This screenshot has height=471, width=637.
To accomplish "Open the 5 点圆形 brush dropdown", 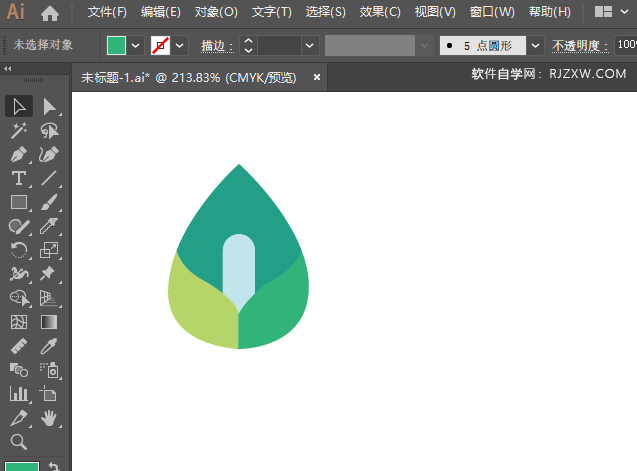I will [535, 46].
